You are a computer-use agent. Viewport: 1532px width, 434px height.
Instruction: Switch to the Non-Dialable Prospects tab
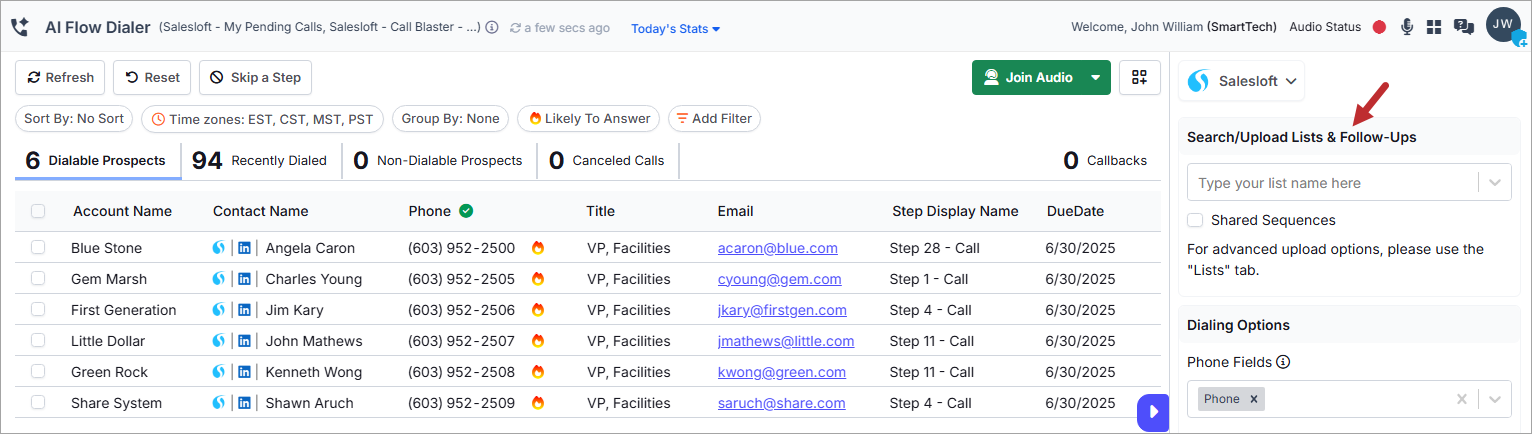[x=438, y=160]
